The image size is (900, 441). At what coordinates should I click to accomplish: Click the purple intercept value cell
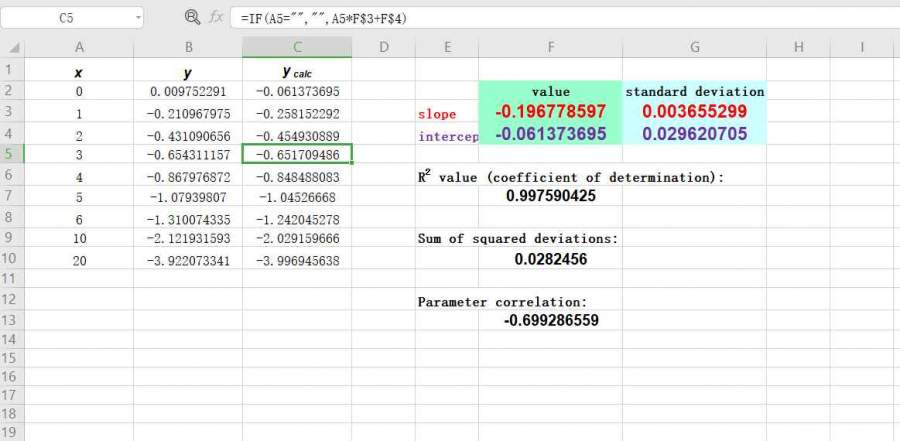pos(550,134)
